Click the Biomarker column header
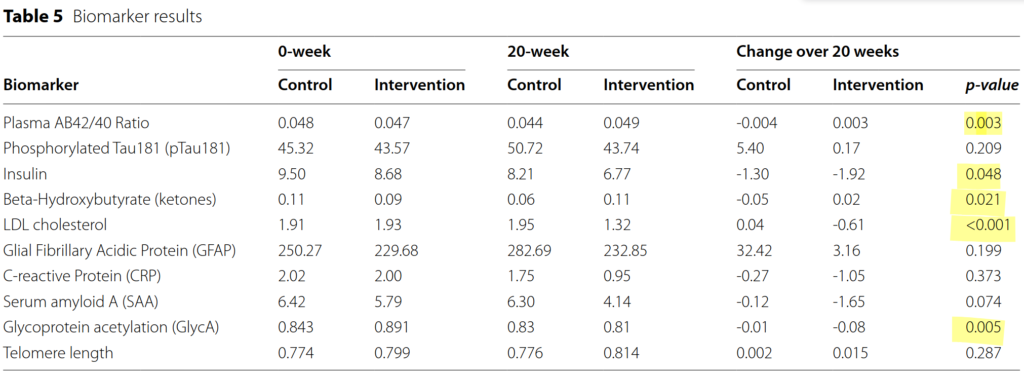Image resolution: width=1024 pixels, height=375 pixels. coord(41,85)
